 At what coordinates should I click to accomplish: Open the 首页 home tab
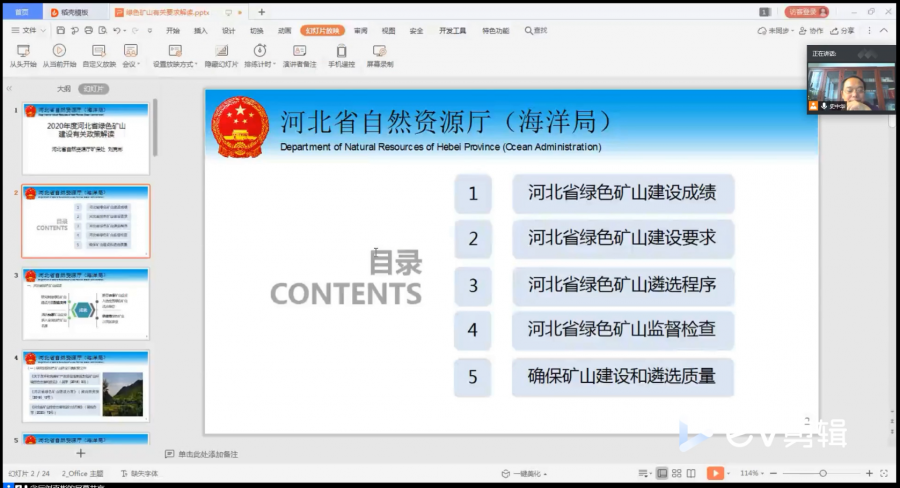point(22,11)
